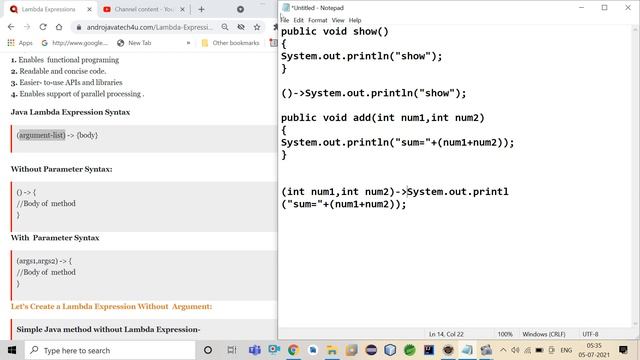Open Notepad Edit menu
Viewport: 640px width, 360px height.
point(298,20)
